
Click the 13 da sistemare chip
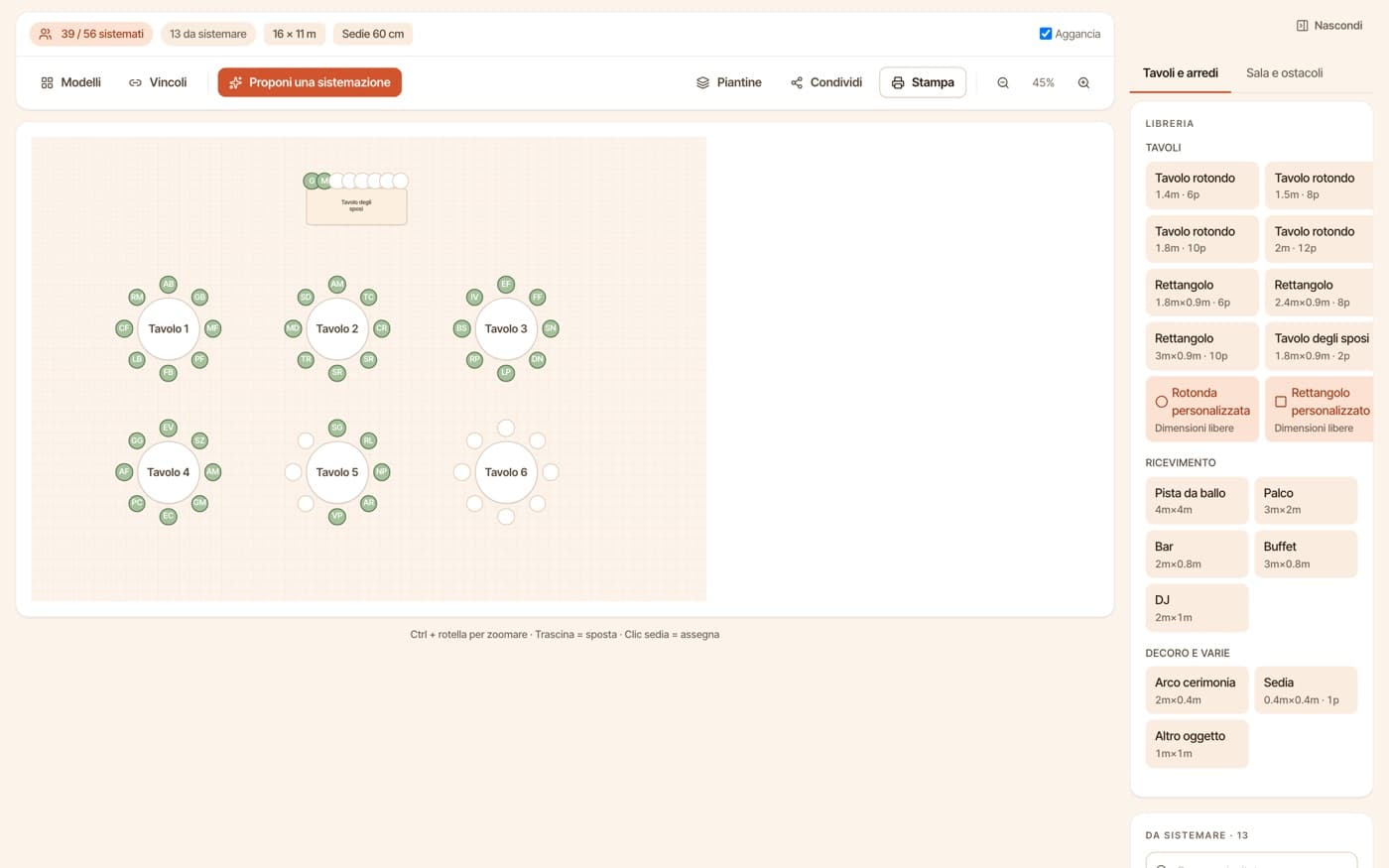(x=208, y=34)
